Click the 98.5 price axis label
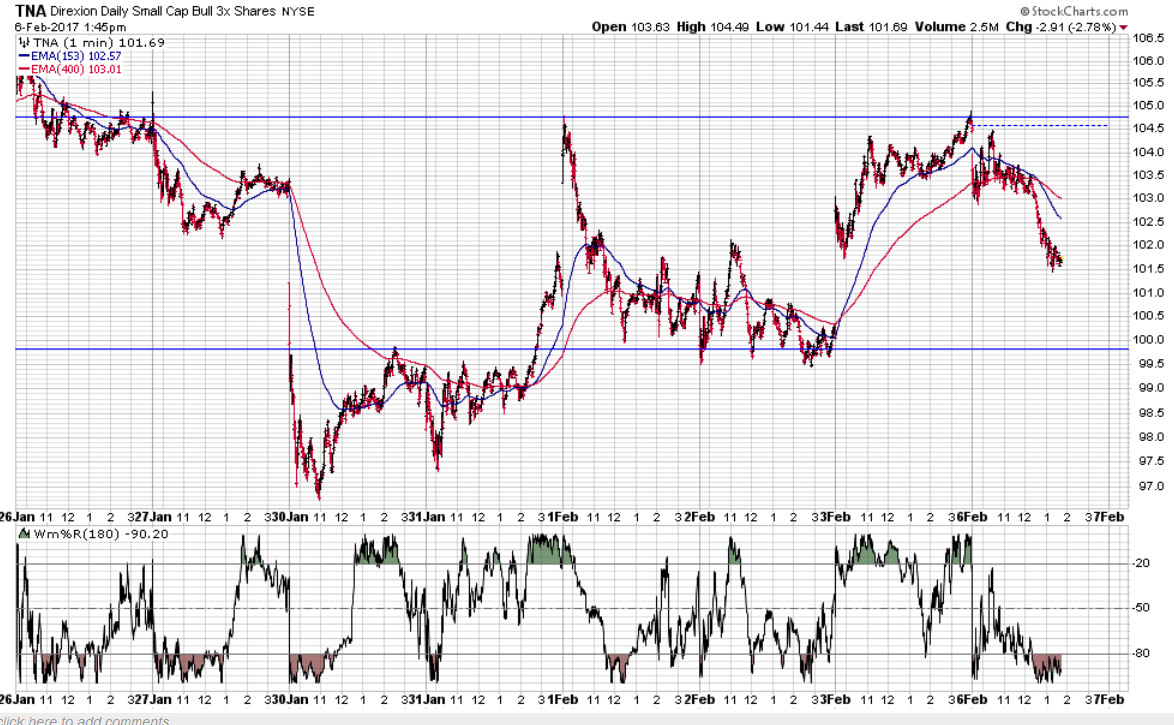Image resolution: width=1174 pixels, height=725 pixels. pyautogui.click(x=1152, y=413)
